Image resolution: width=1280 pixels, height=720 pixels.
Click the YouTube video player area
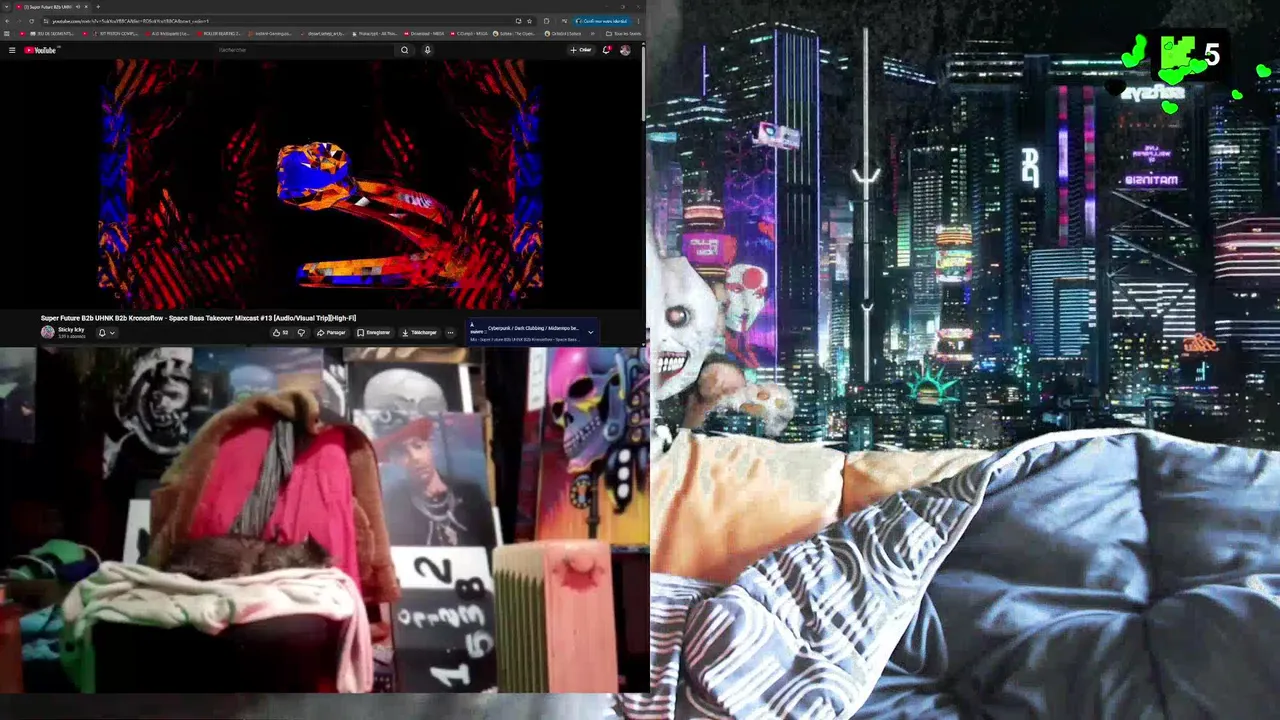[320, 183]
